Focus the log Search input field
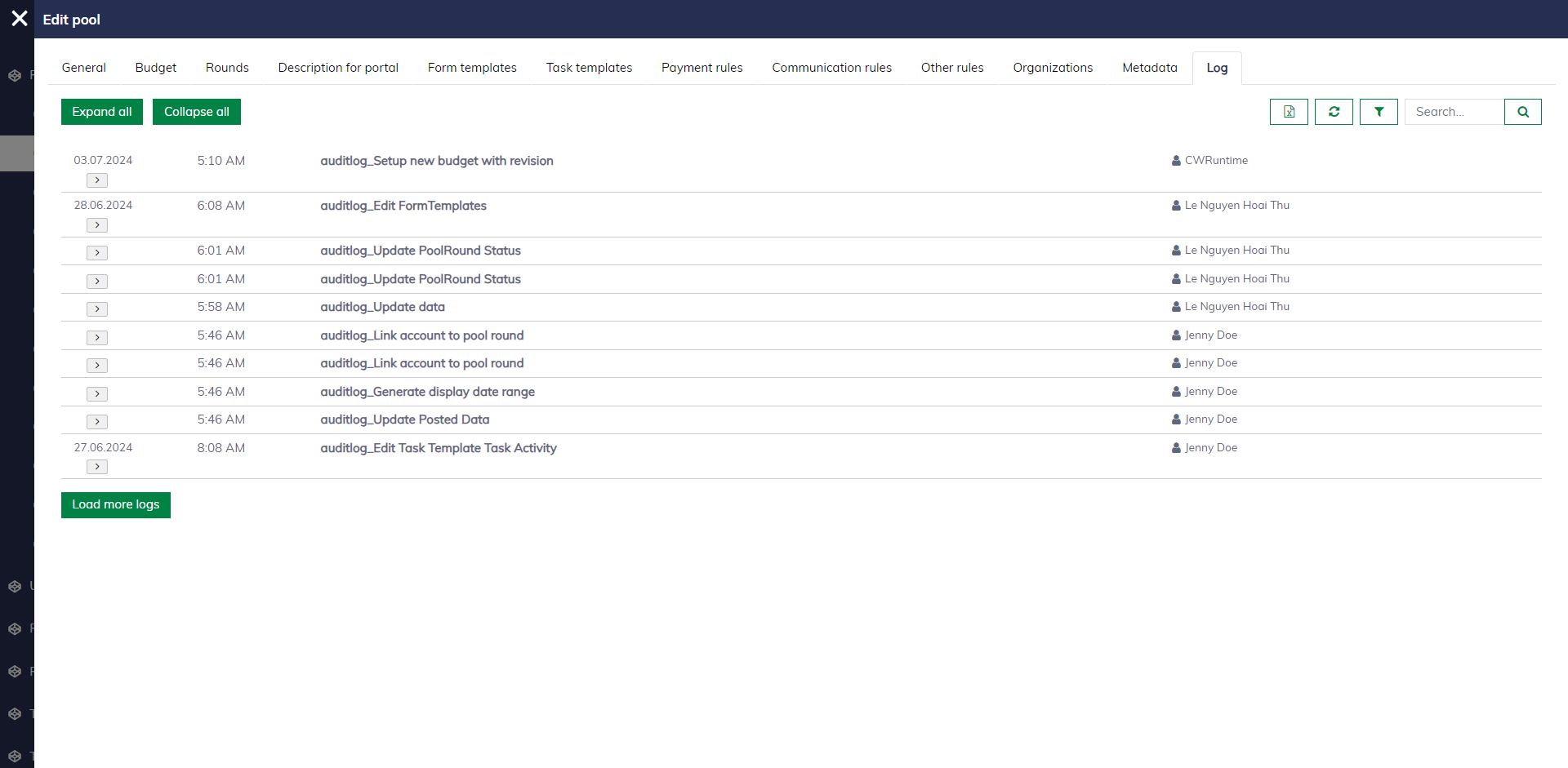 1454,112
